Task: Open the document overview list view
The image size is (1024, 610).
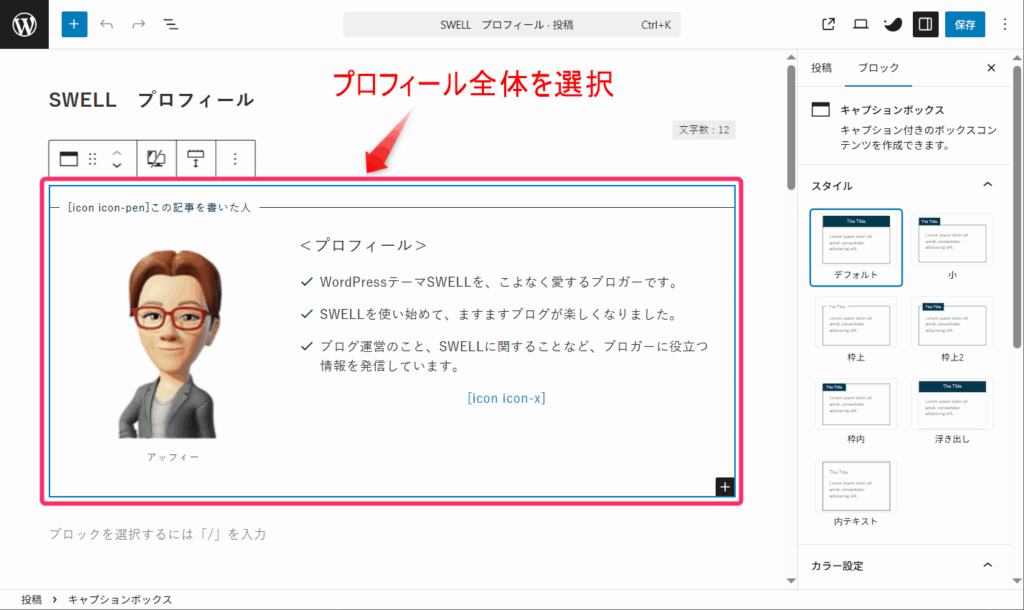Action: [x=170, y=24]
